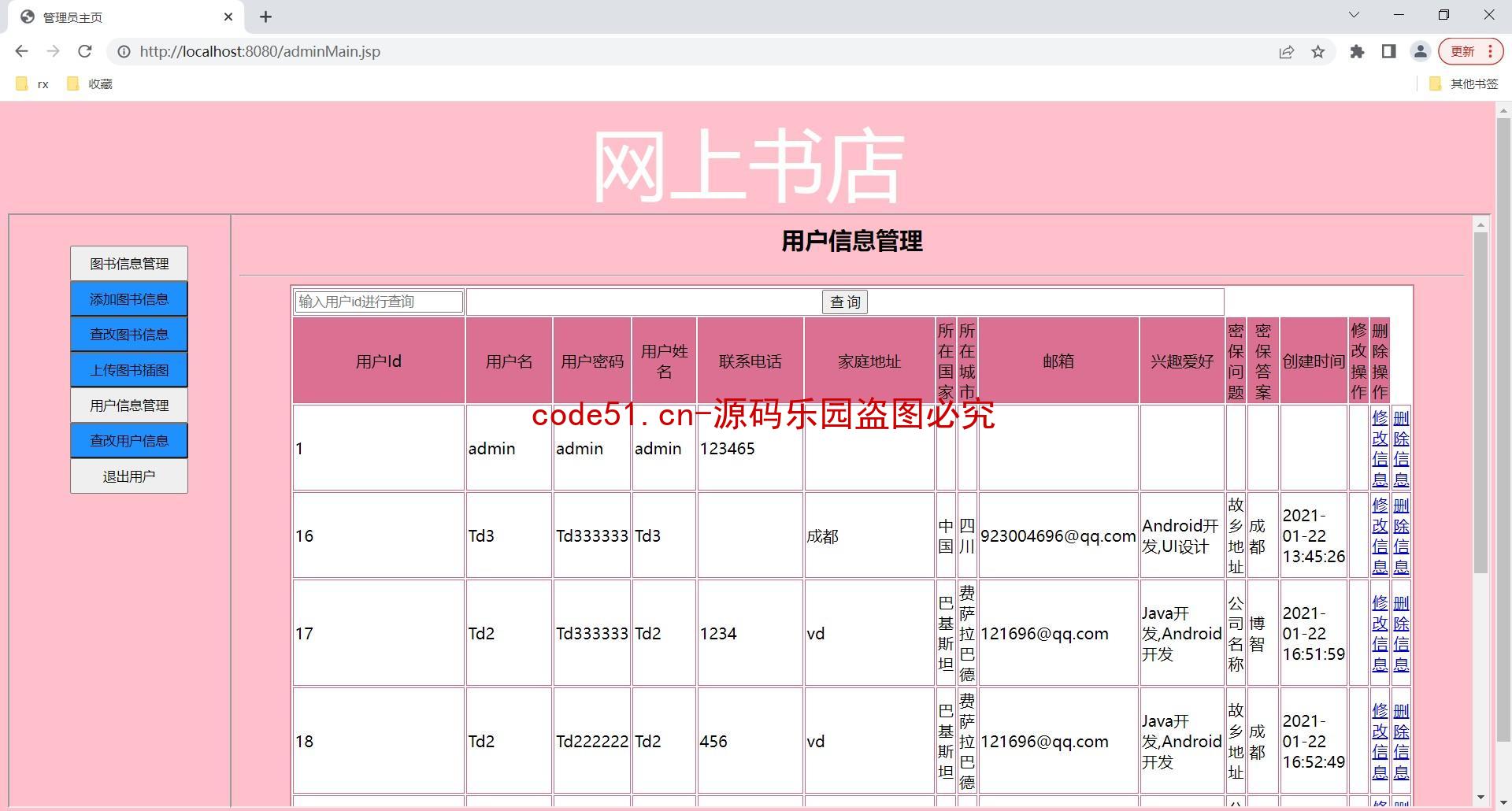This screenshot has width=1512, height=811.
Task: Open 添加图书信息 menu item
Action: [129, 299]
